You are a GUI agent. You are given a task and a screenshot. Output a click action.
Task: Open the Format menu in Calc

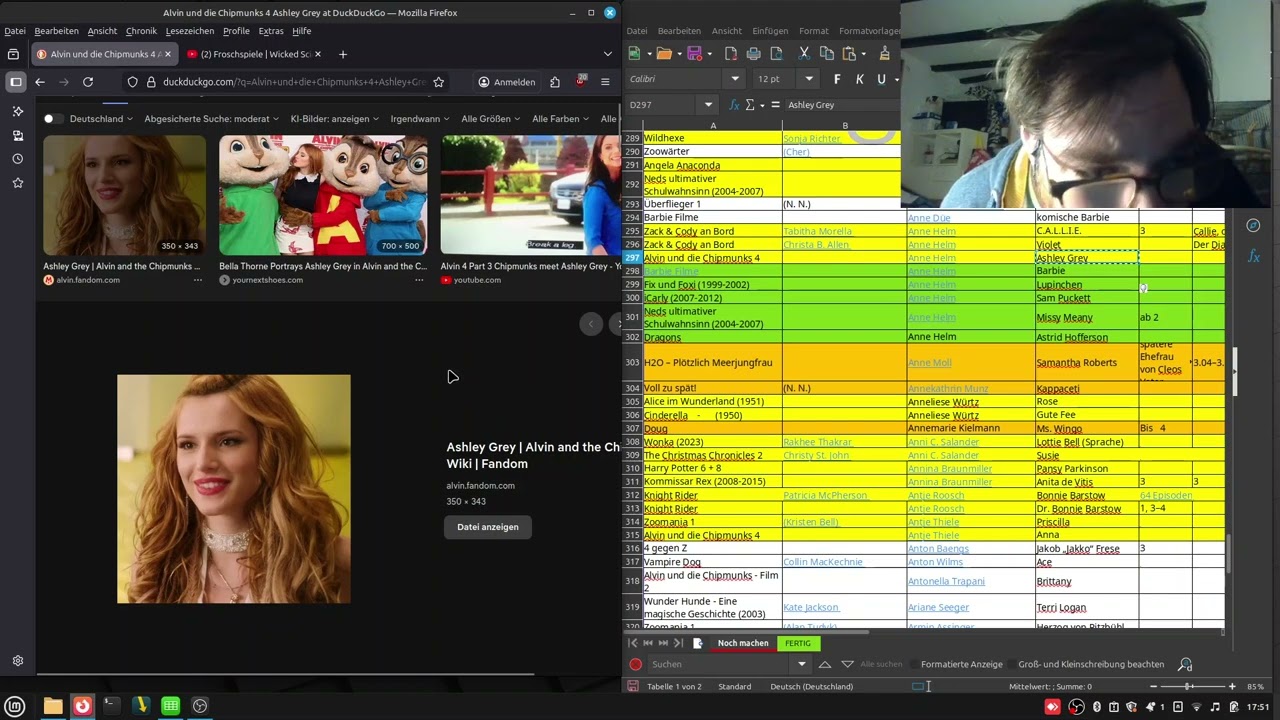point(814,31)
